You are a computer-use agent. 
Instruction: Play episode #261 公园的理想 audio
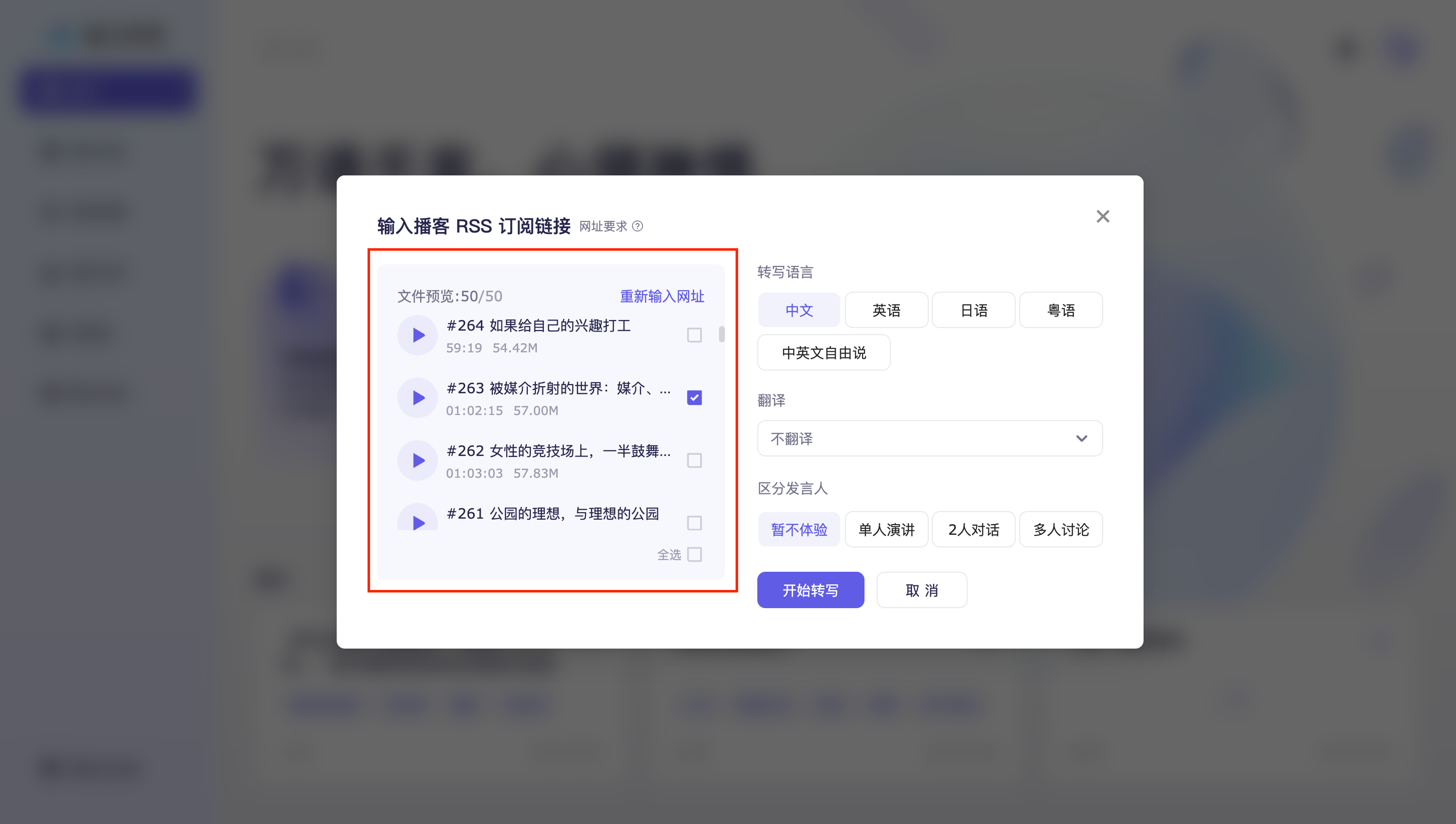coord(417,522)
